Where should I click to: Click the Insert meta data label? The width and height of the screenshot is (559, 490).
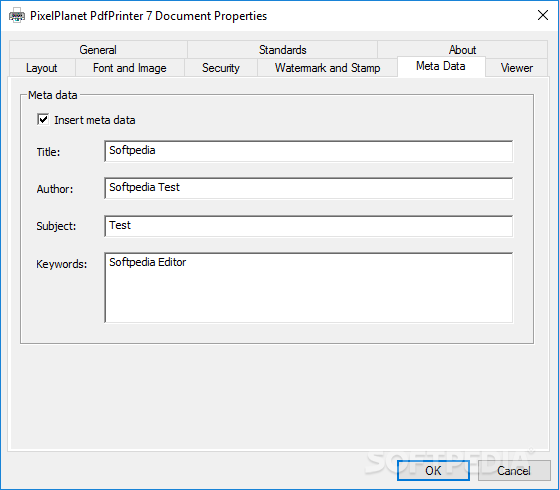click(x=95, y=120)
